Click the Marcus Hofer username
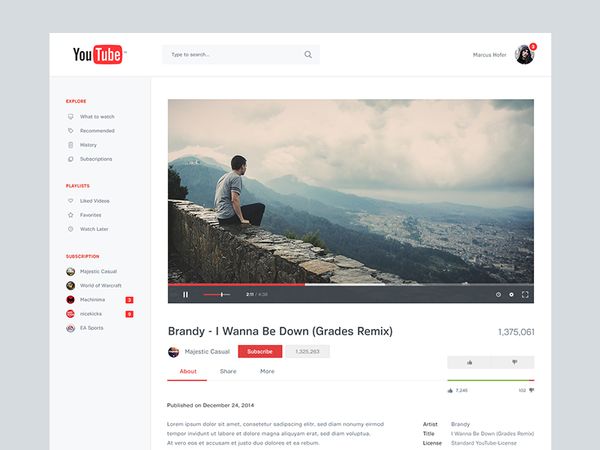Viewport: 600px width, 450px height. tap(489, 55)
